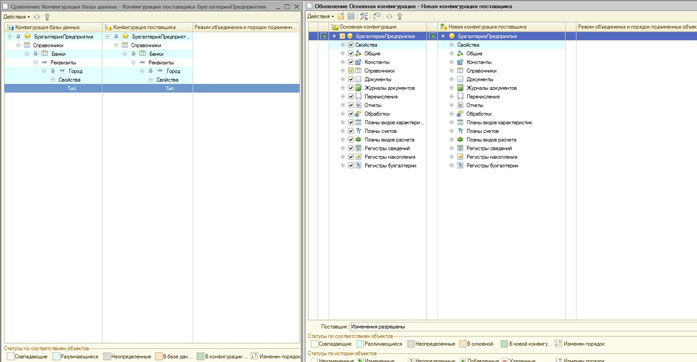
Task: Collapse Справочники node in Конфигурация базы данных
Action: (x=18, y=45)
